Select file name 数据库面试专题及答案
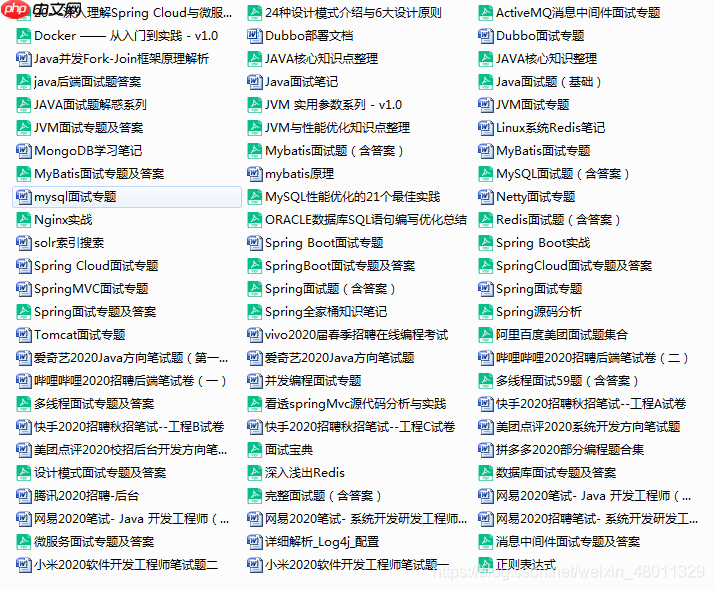 (x=556, y=473)
